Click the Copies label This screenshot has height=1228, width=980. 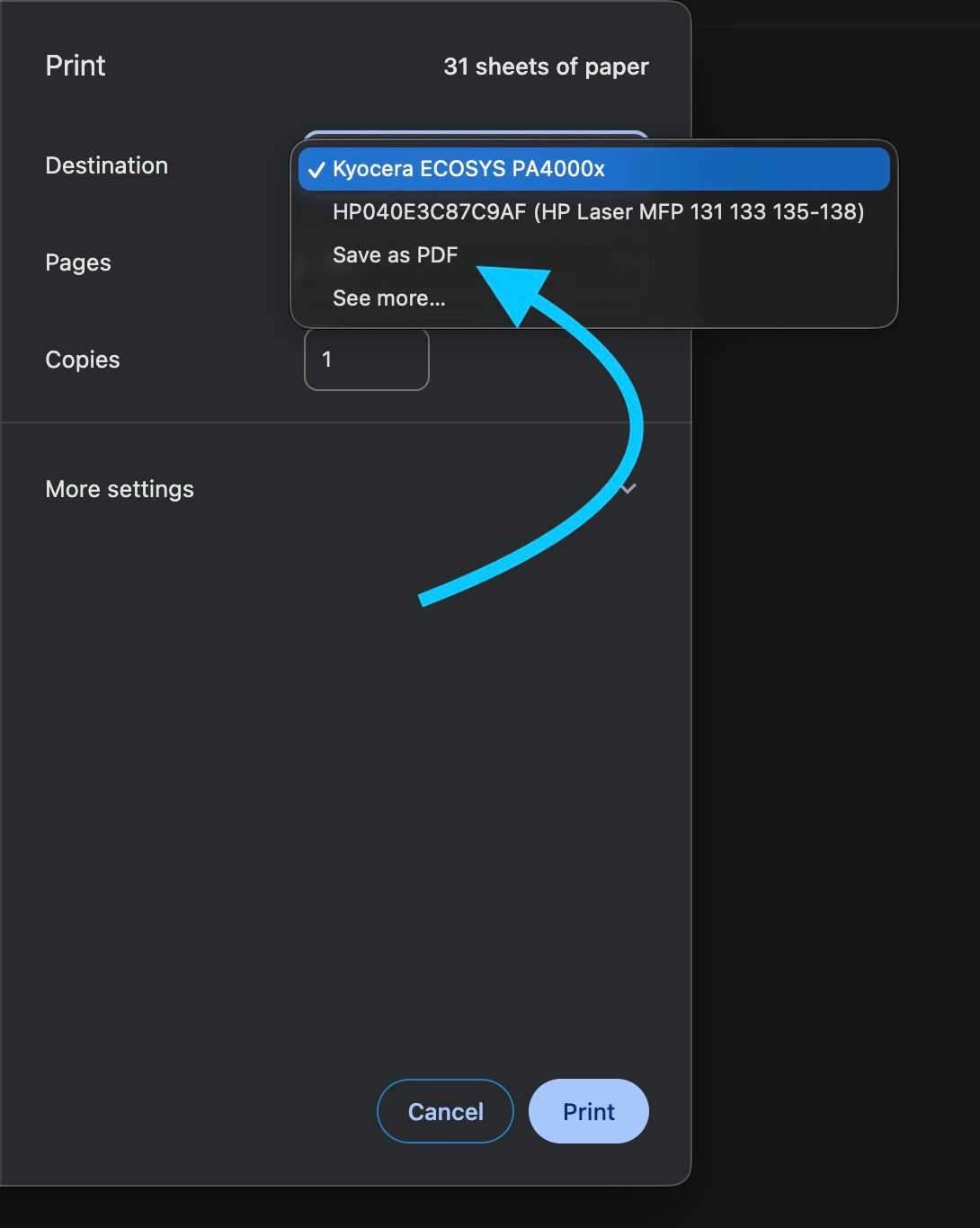pyautogui.click(x=83, y=360)
